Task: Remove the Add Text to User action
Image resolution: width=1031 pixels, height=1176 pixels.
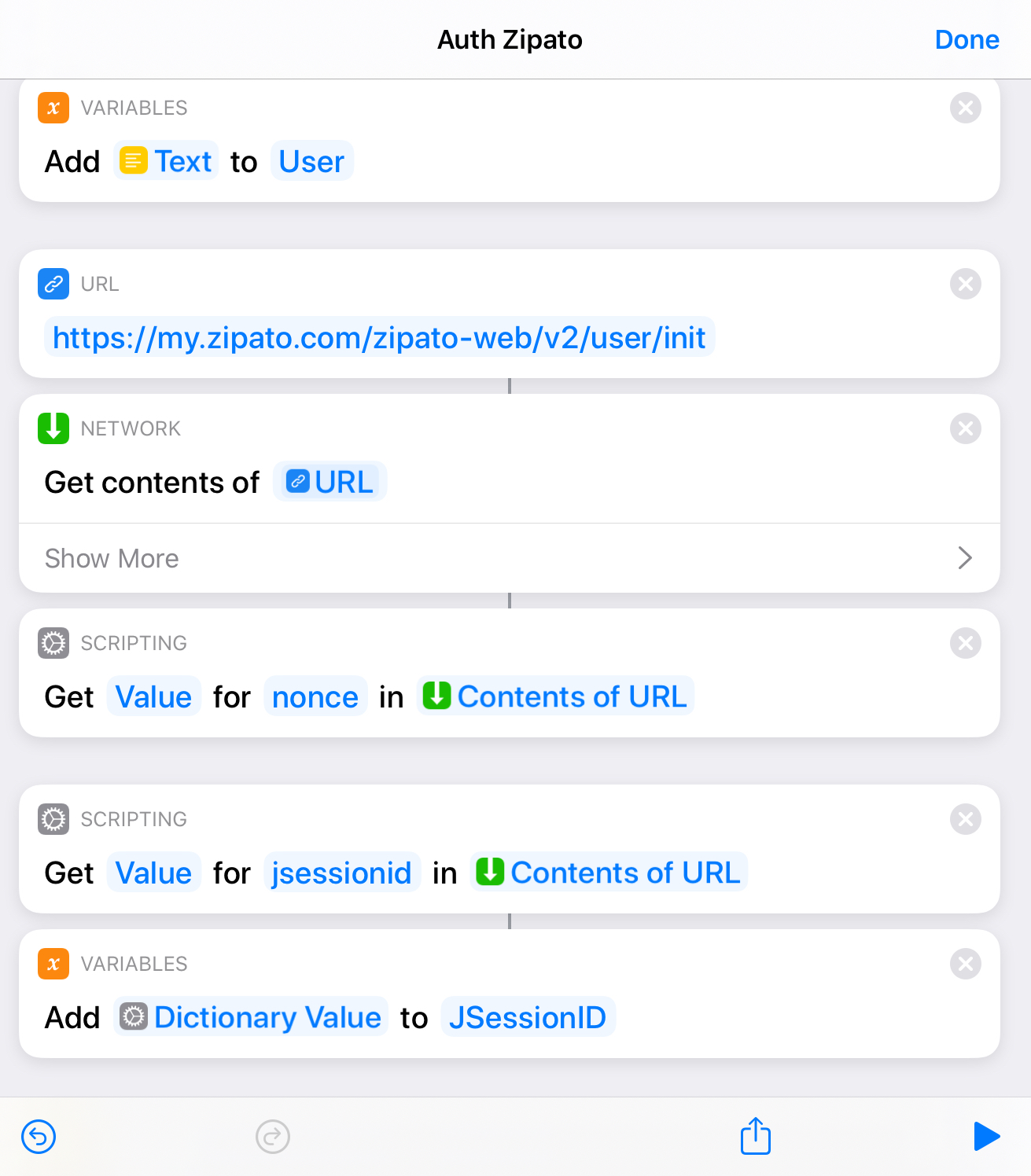Action: [966, 108]
